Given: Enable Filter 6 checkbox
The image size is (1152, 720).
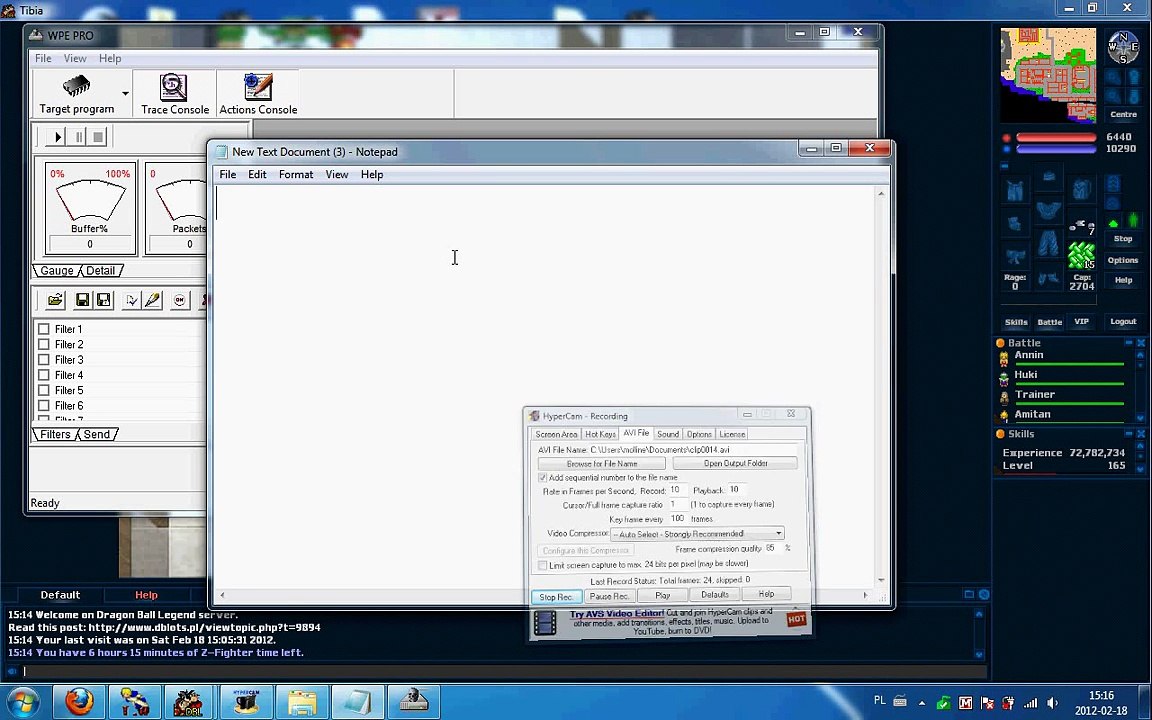Looking at the screenshot, I should pyautogui.click(x=43, y=406).
